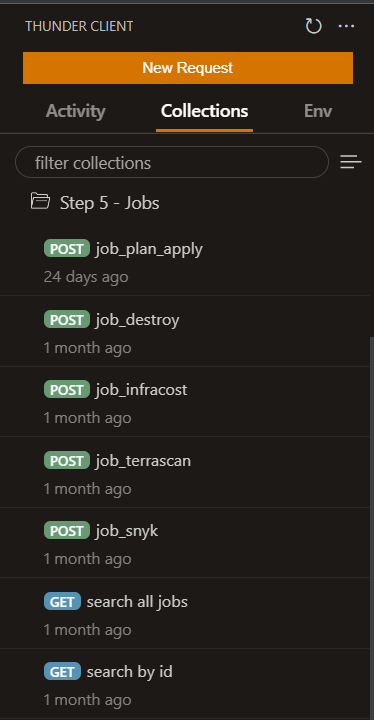This screenshot has height=720, width=374.
Task: Open the Env tab
Action: 318,111
